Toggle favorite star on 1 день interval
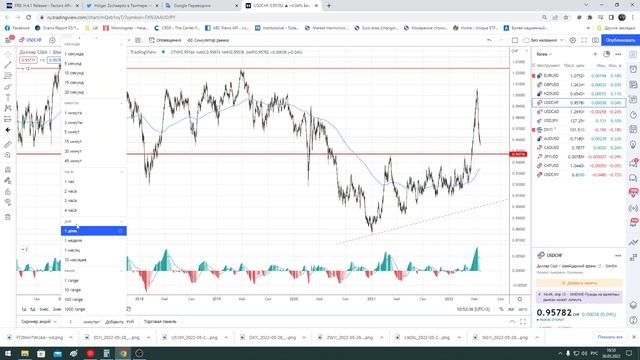The image size is (640, 360). tap(120, 231)
